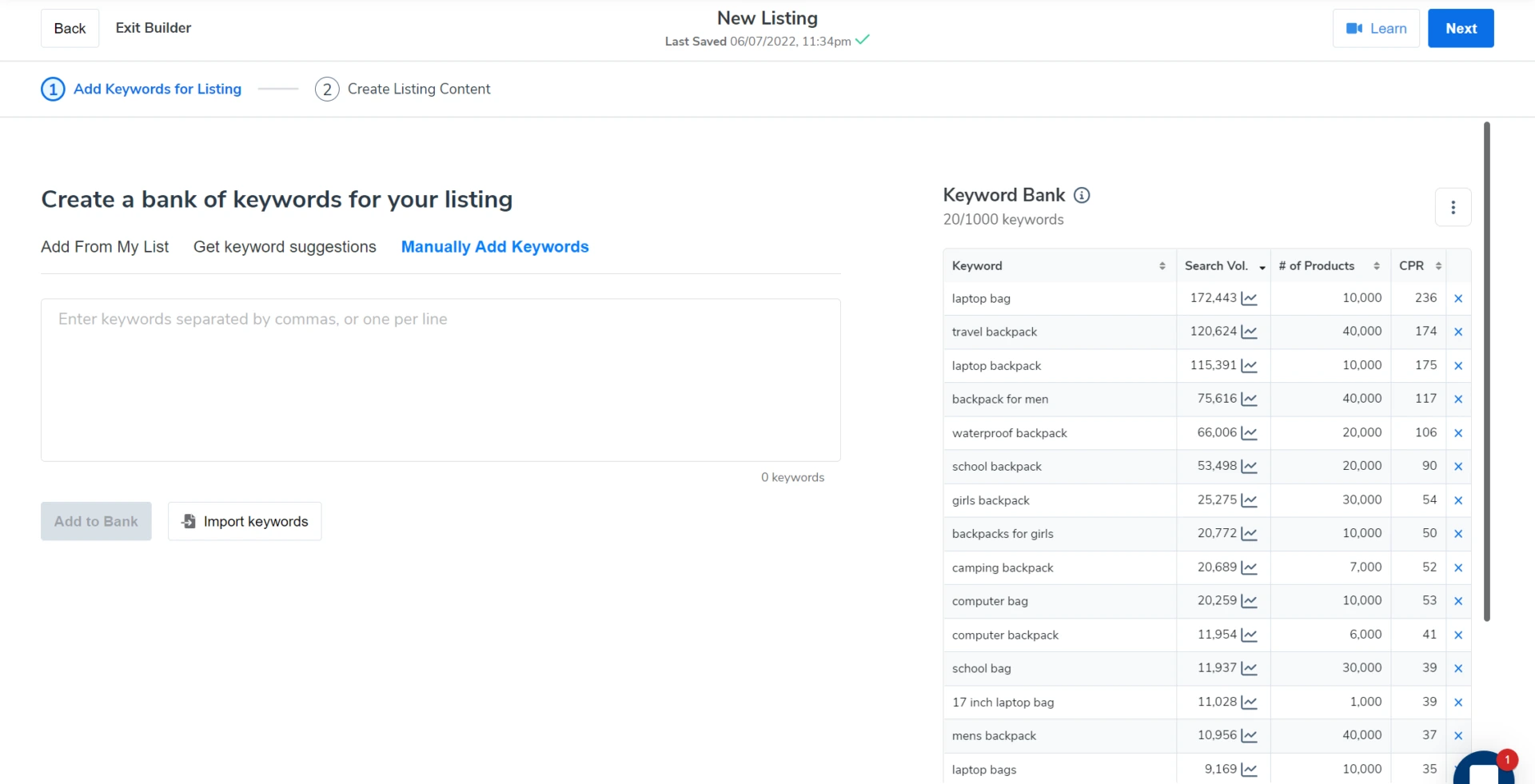Click the page vertical scrollbar
This screenshot has width=1535, height=784.
1486,371
